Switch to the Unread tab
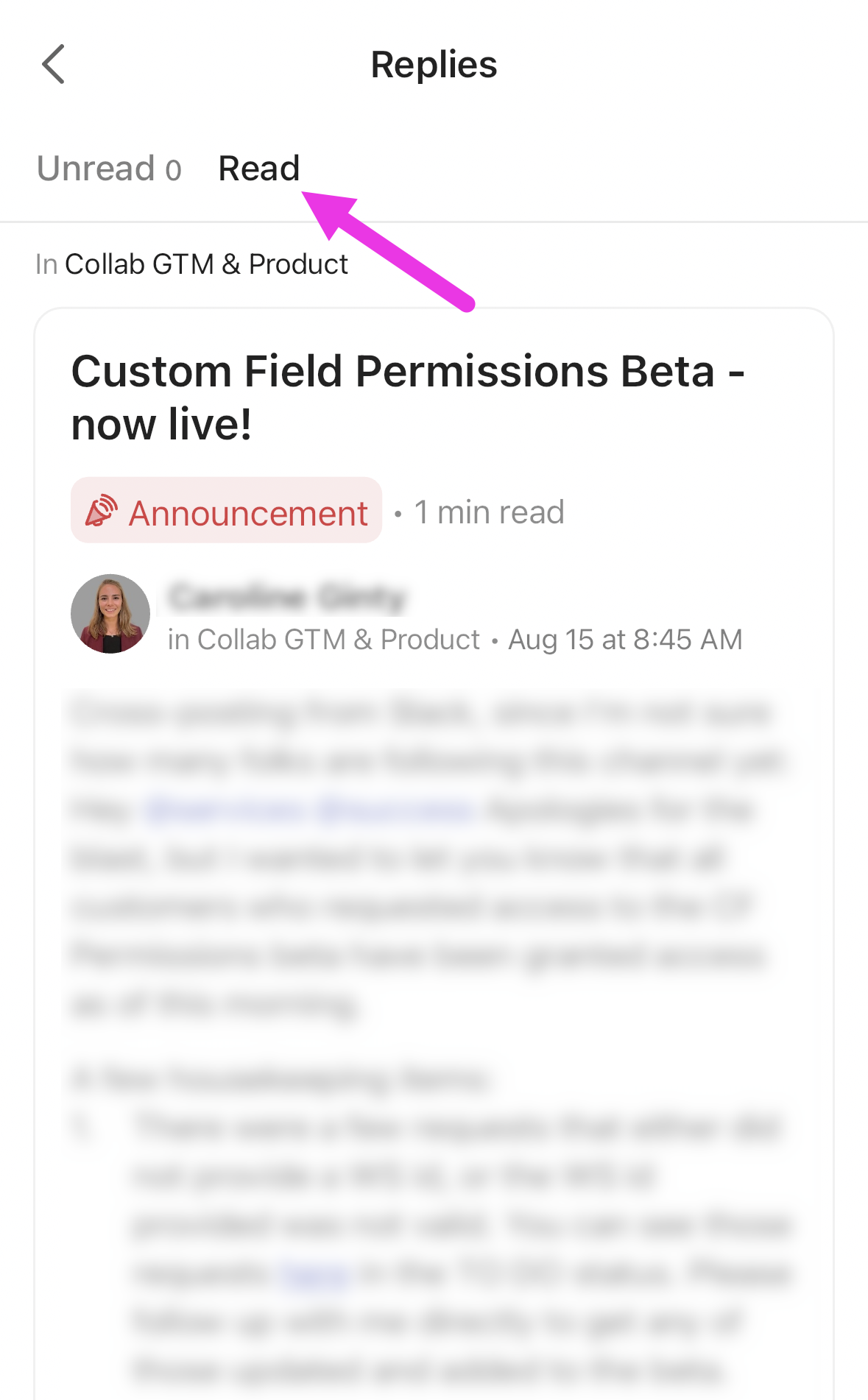The height and width of the screenshot is (1400, 868). tap(96, 169)
